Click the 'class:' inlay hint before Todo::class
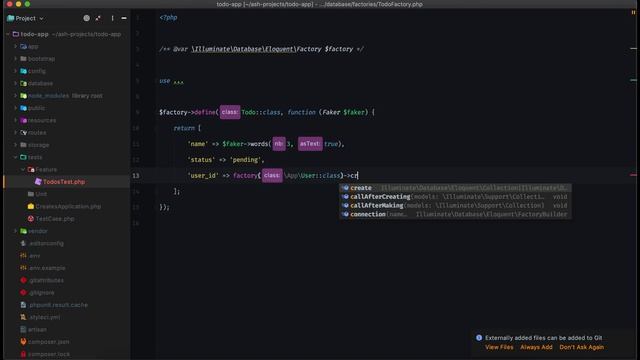 tap(230, 112)
